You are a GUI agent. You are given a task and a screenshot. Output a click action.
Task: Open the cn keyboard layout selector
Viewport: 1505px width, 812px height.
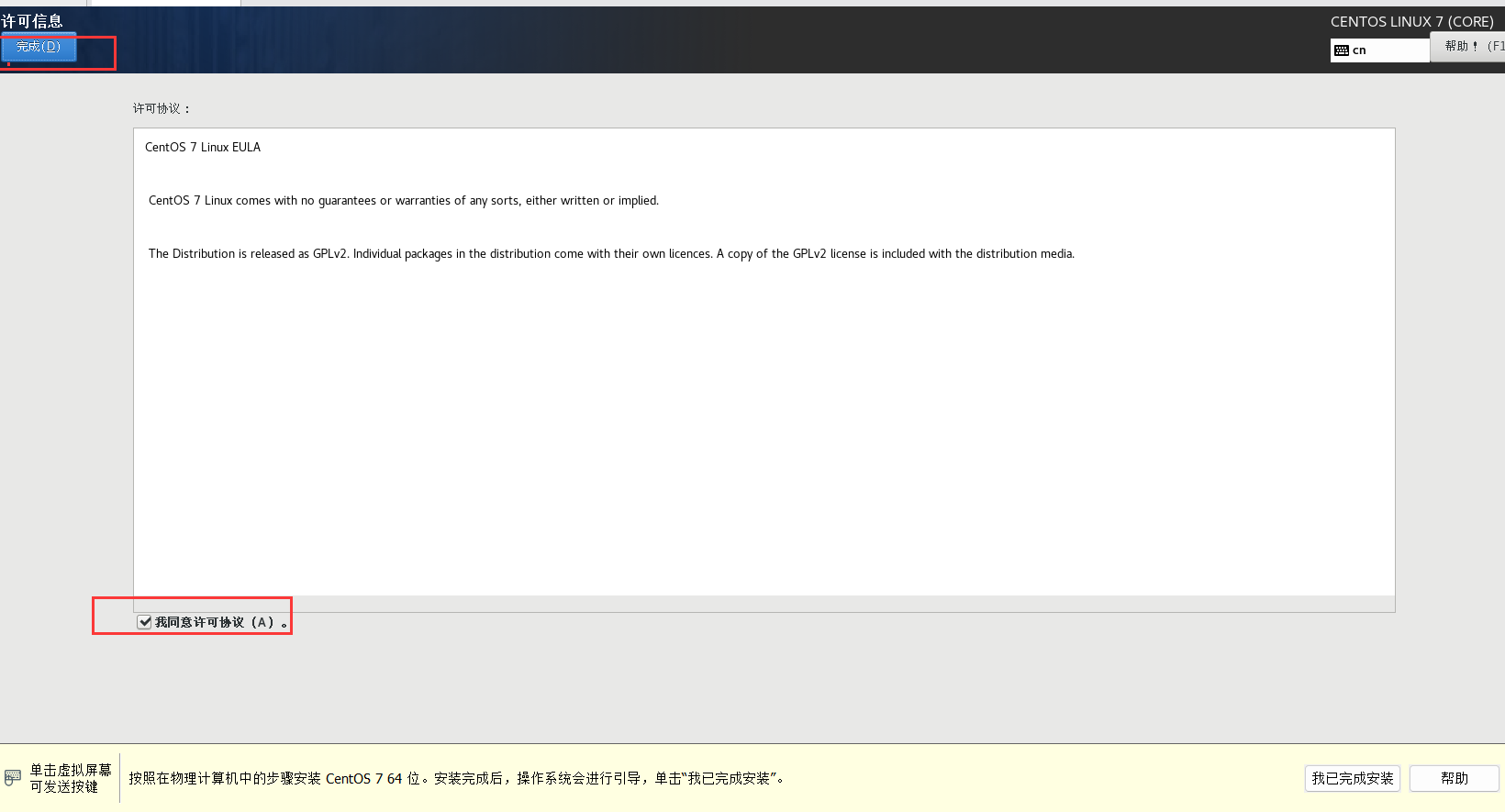coord(1380,50)
